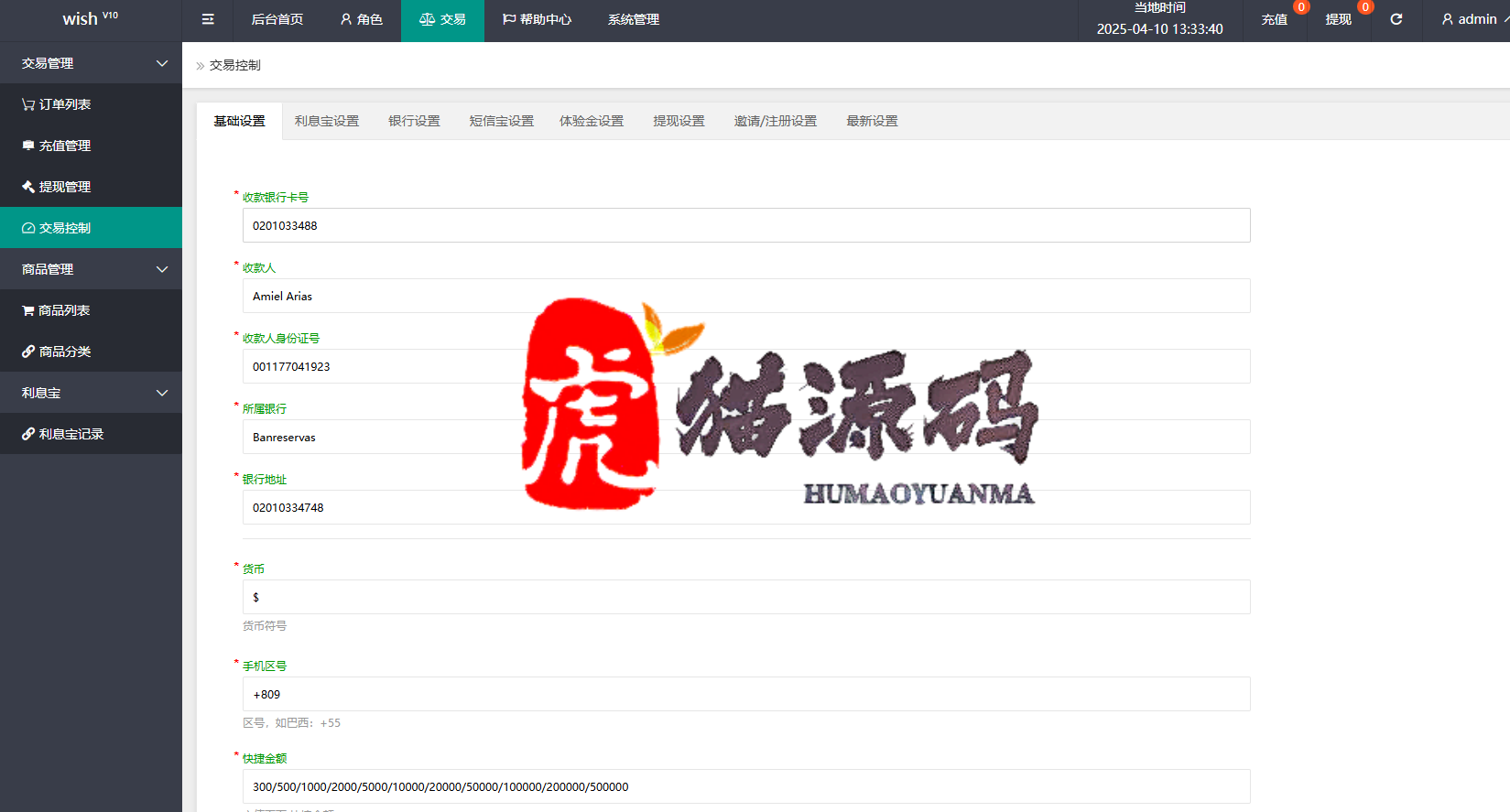Click the 角色 person icon in top menu
Screen dimensions: 1510x812
[346, 19]
